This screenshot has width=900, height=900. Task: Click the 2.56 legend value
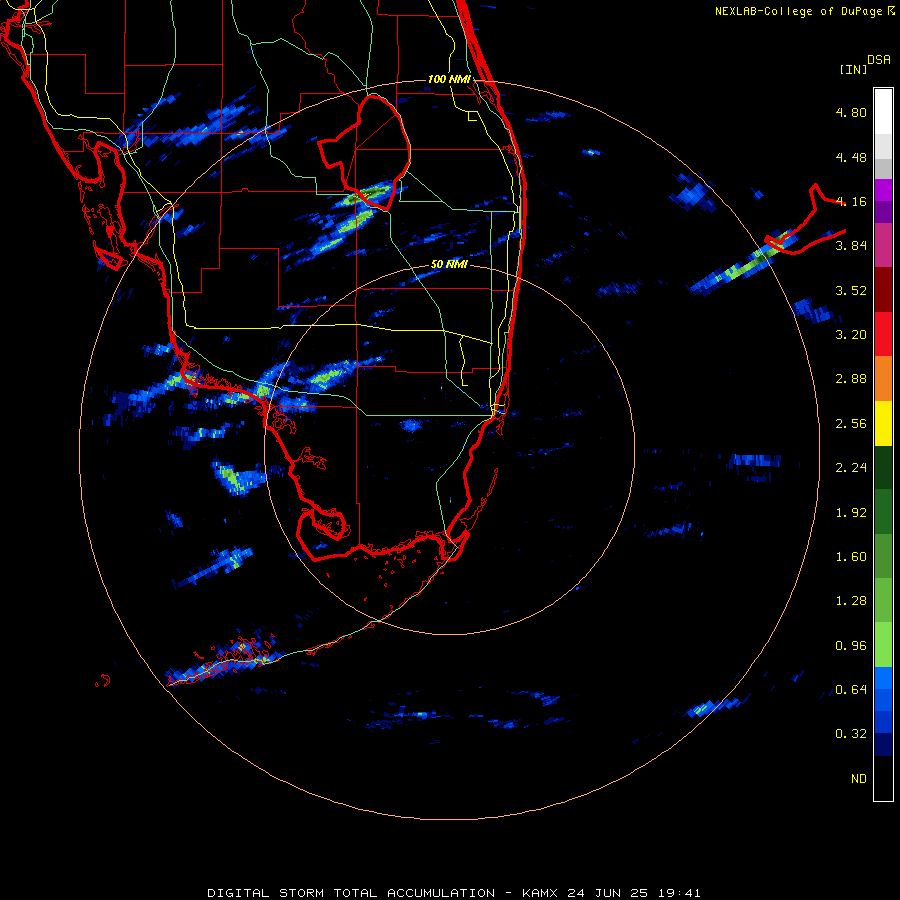pyautogui.click(x=851, y=424)
